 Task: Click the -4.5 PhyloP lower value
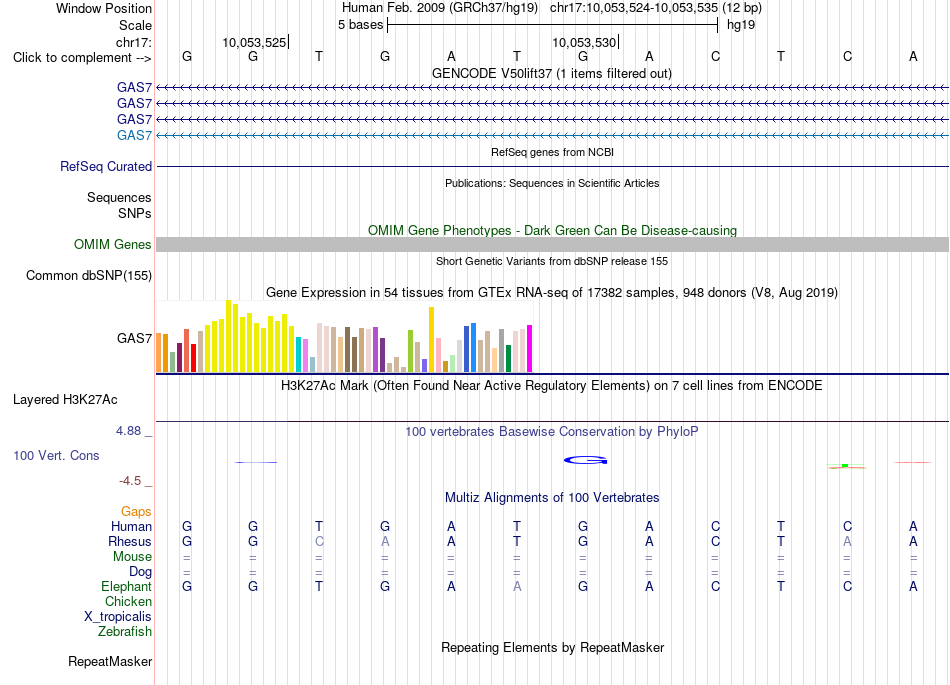click(130, 481)
